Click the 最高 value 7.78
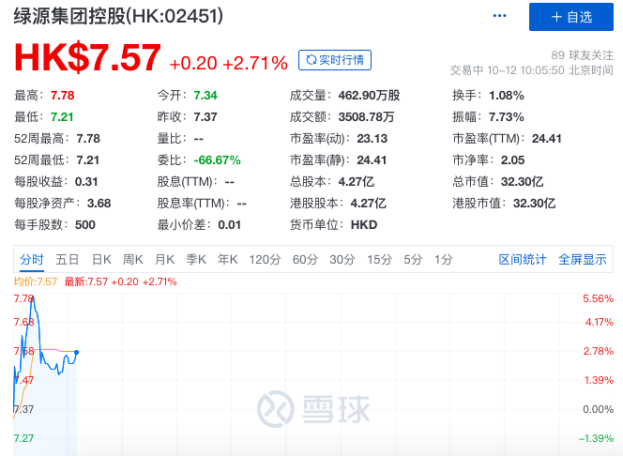 (62, 96)
